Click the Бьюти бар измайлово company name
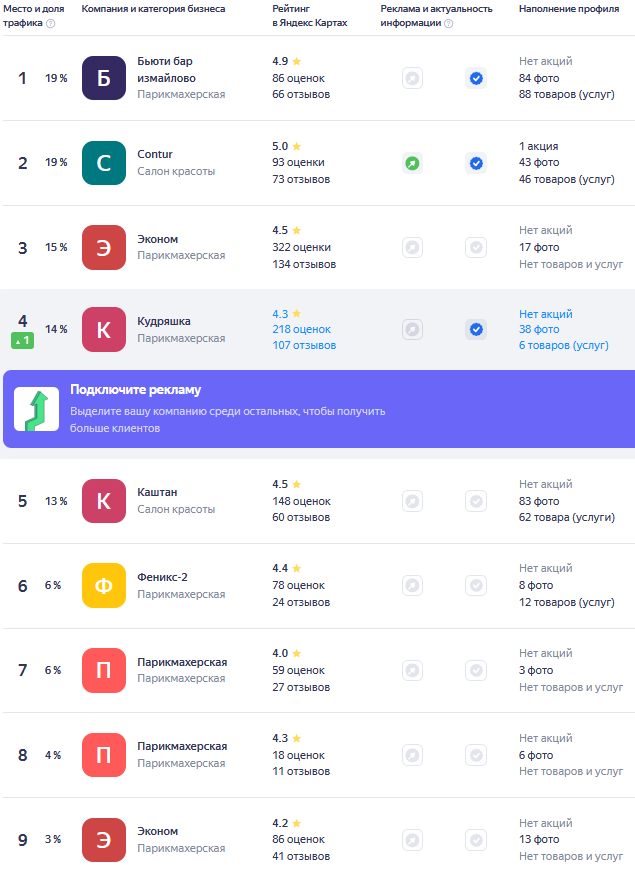Screen dimensions: 635x875 [x=166, y=70]
